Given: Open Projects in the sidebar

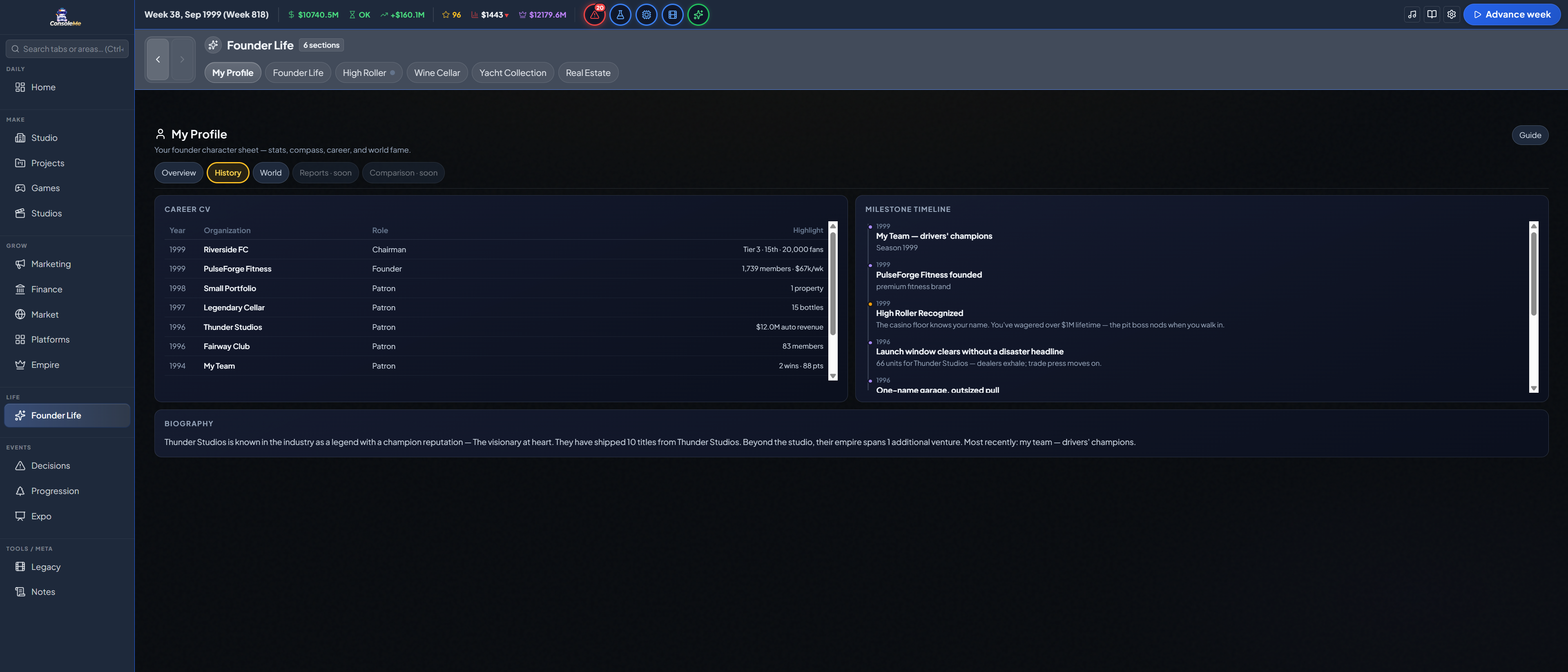Looking at the screenshot, I should (x=67, y=163).
